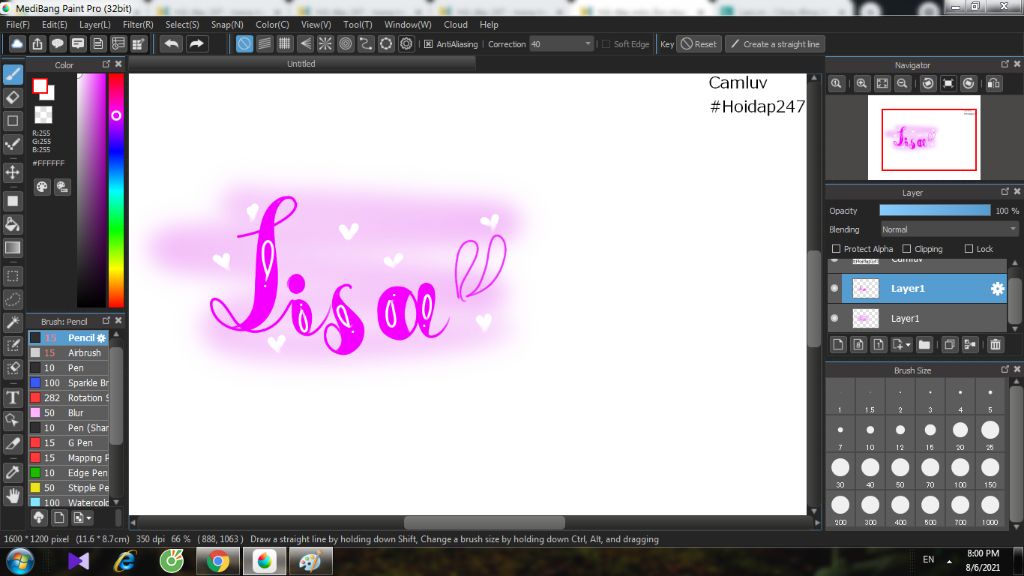
Task: Select the Gradient tool
Action: (12, 248)
